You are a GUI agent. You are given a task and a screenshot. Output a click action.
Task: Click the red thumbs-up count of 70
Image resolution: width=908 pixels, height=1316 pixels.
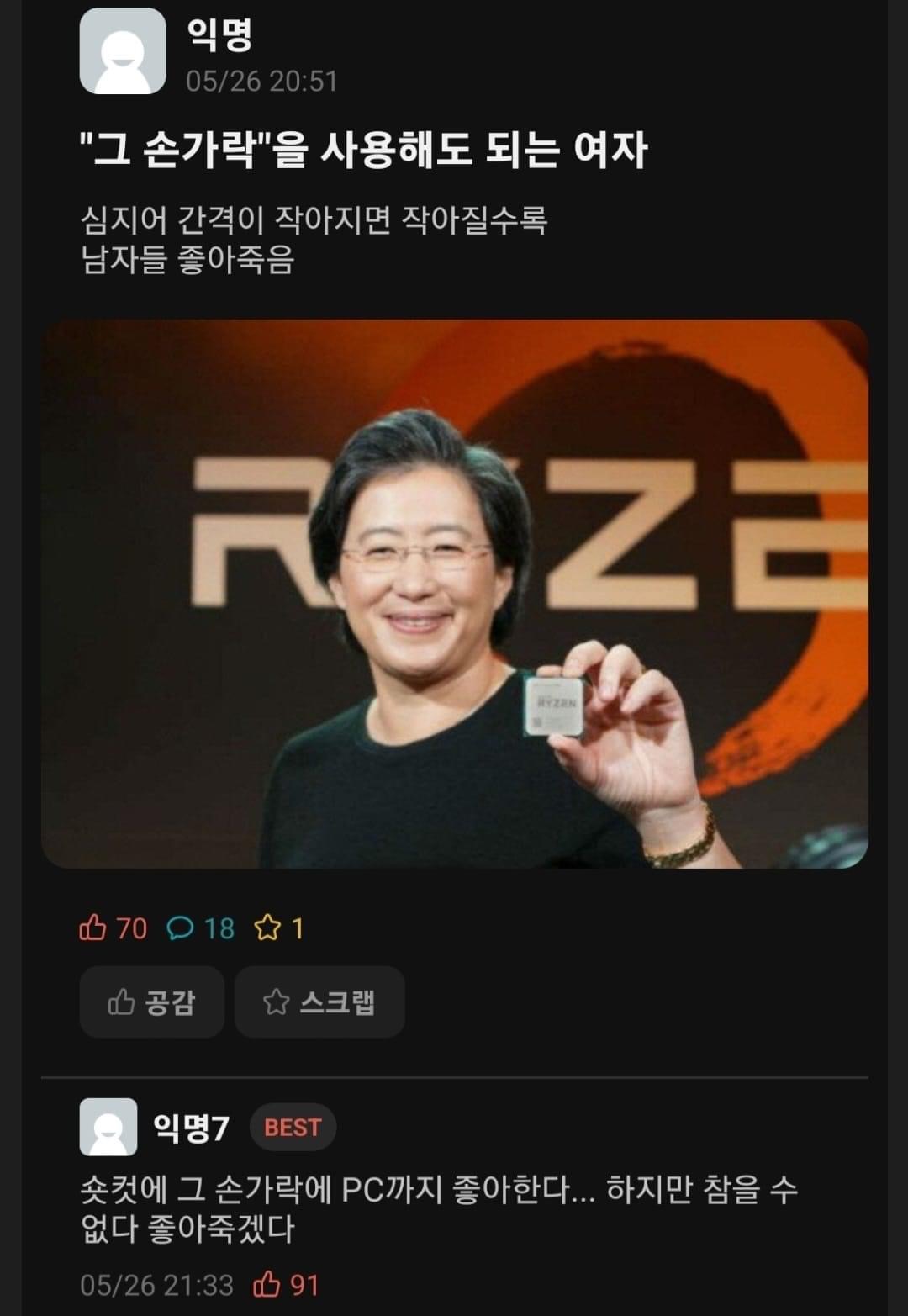tap(113, 928)
